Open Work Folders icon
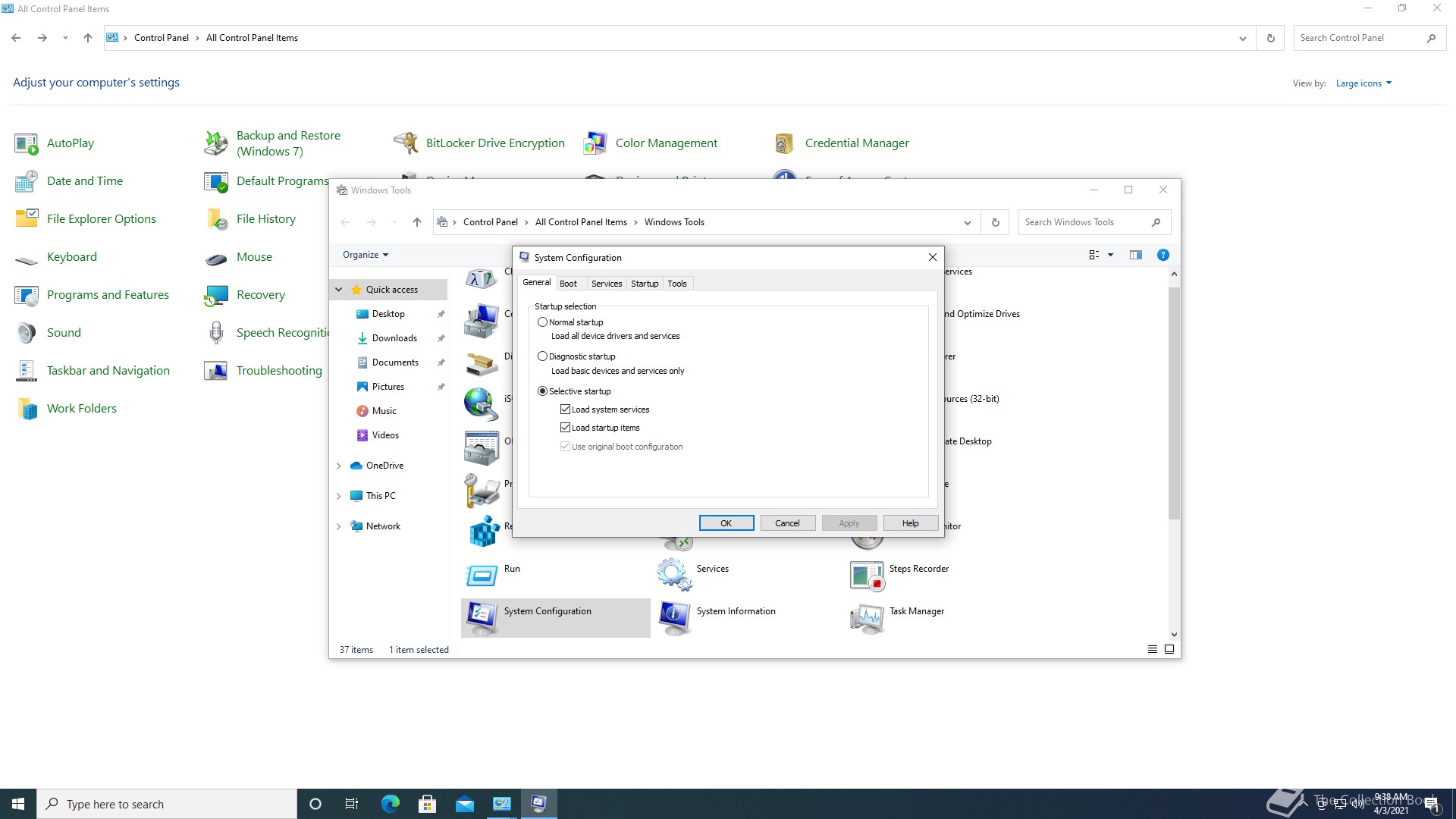Image resolution: width=1456 pixels, height=819 pixels. point(27,409)
